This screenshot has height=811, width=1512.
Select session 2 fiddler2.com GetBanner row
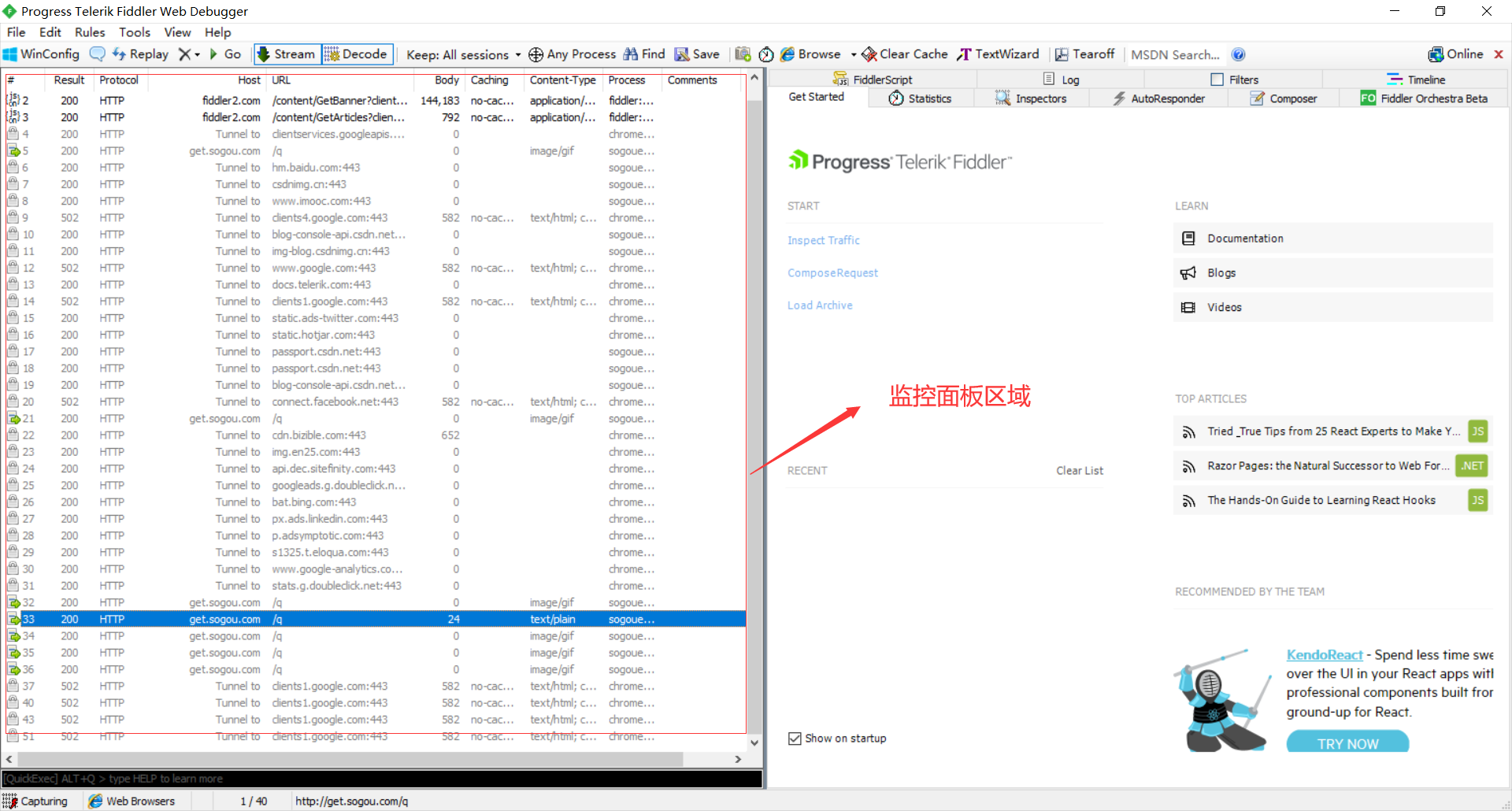pos(375,100)
